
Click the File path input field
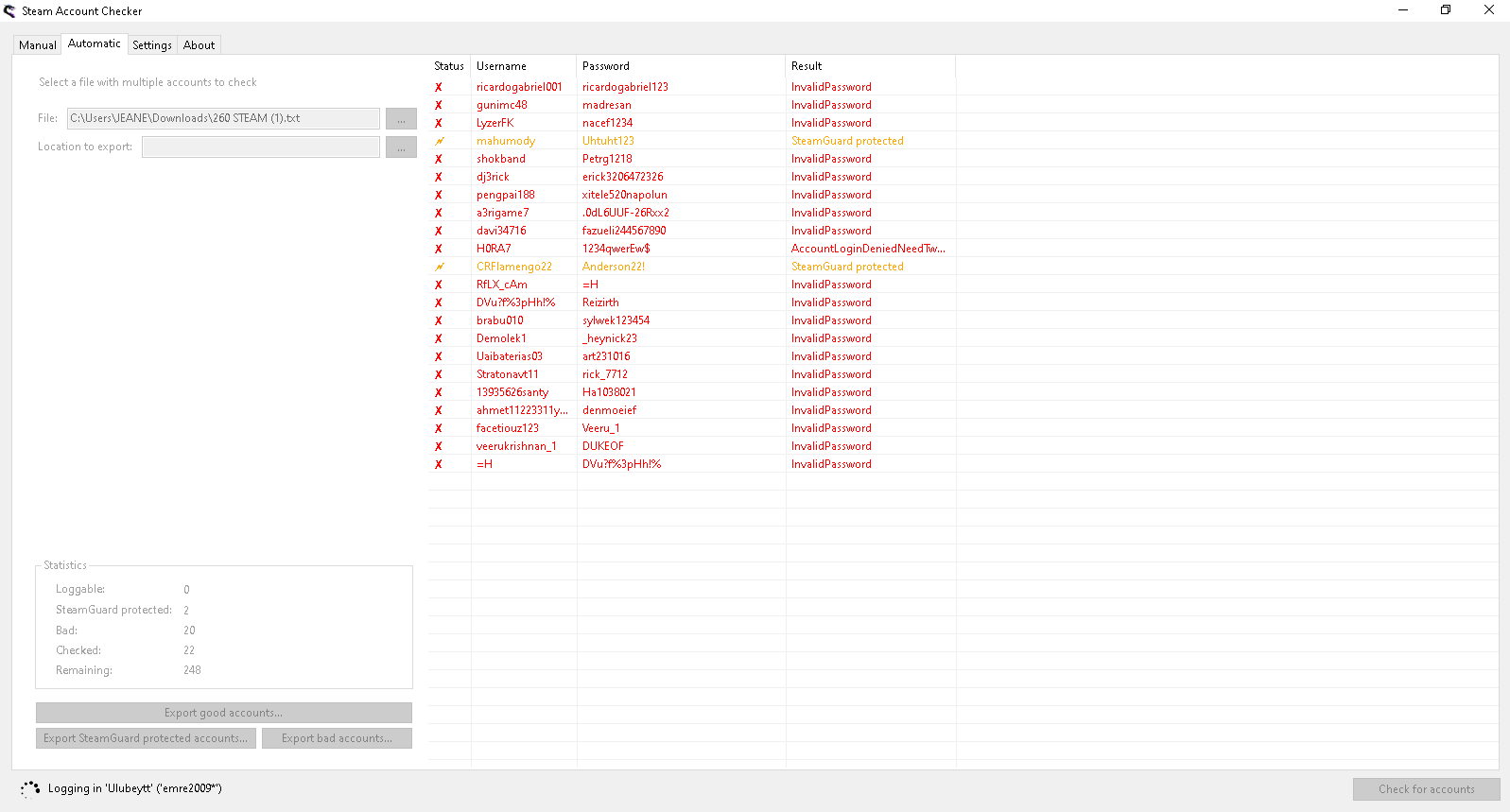point(223,118)
